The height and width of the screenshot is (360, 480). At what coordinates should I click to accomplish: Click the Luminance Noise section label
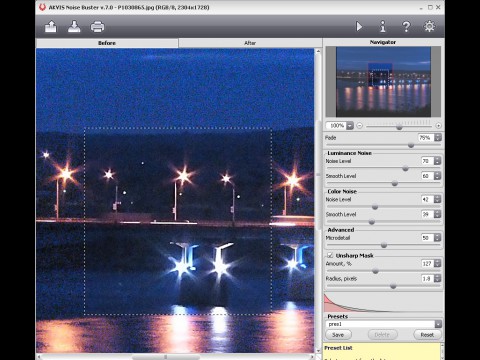pos(349,153)
